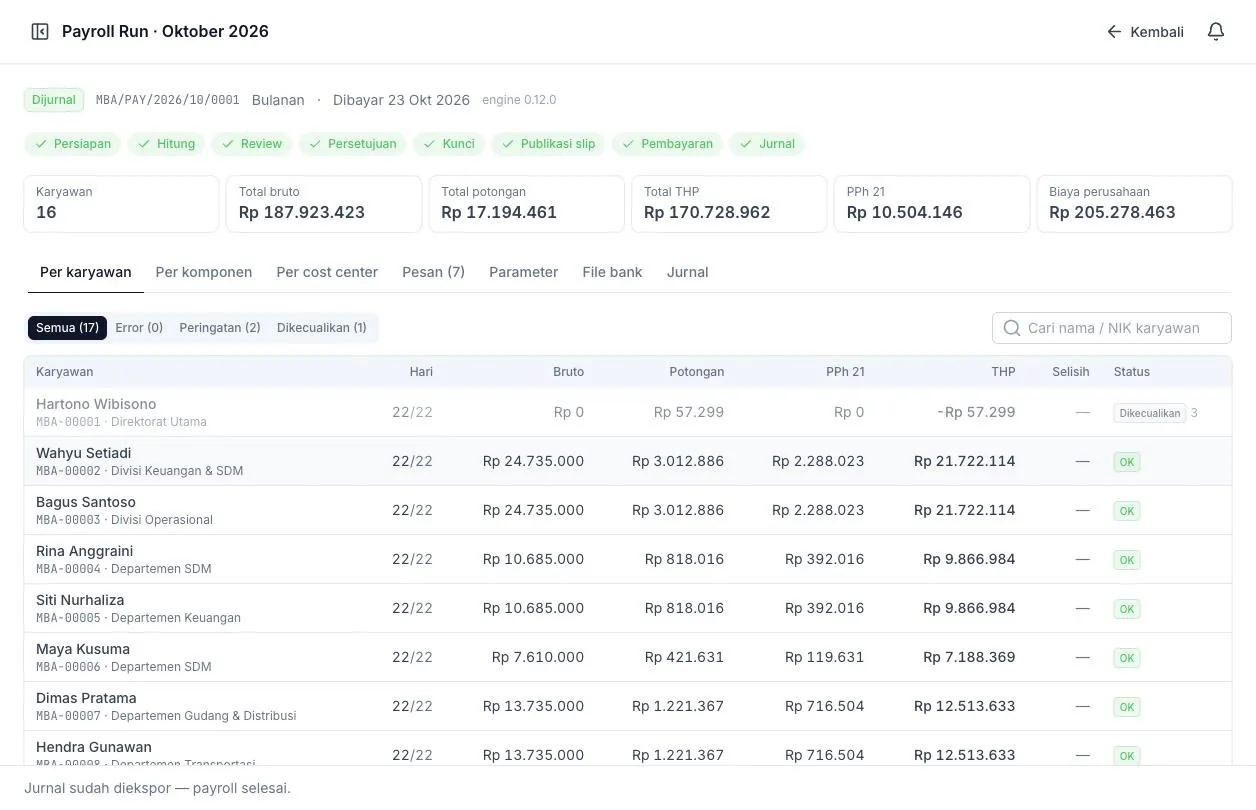Select the Persetujuan step chip
This screenshot has height=810, width=1256.
coord(353,144)
